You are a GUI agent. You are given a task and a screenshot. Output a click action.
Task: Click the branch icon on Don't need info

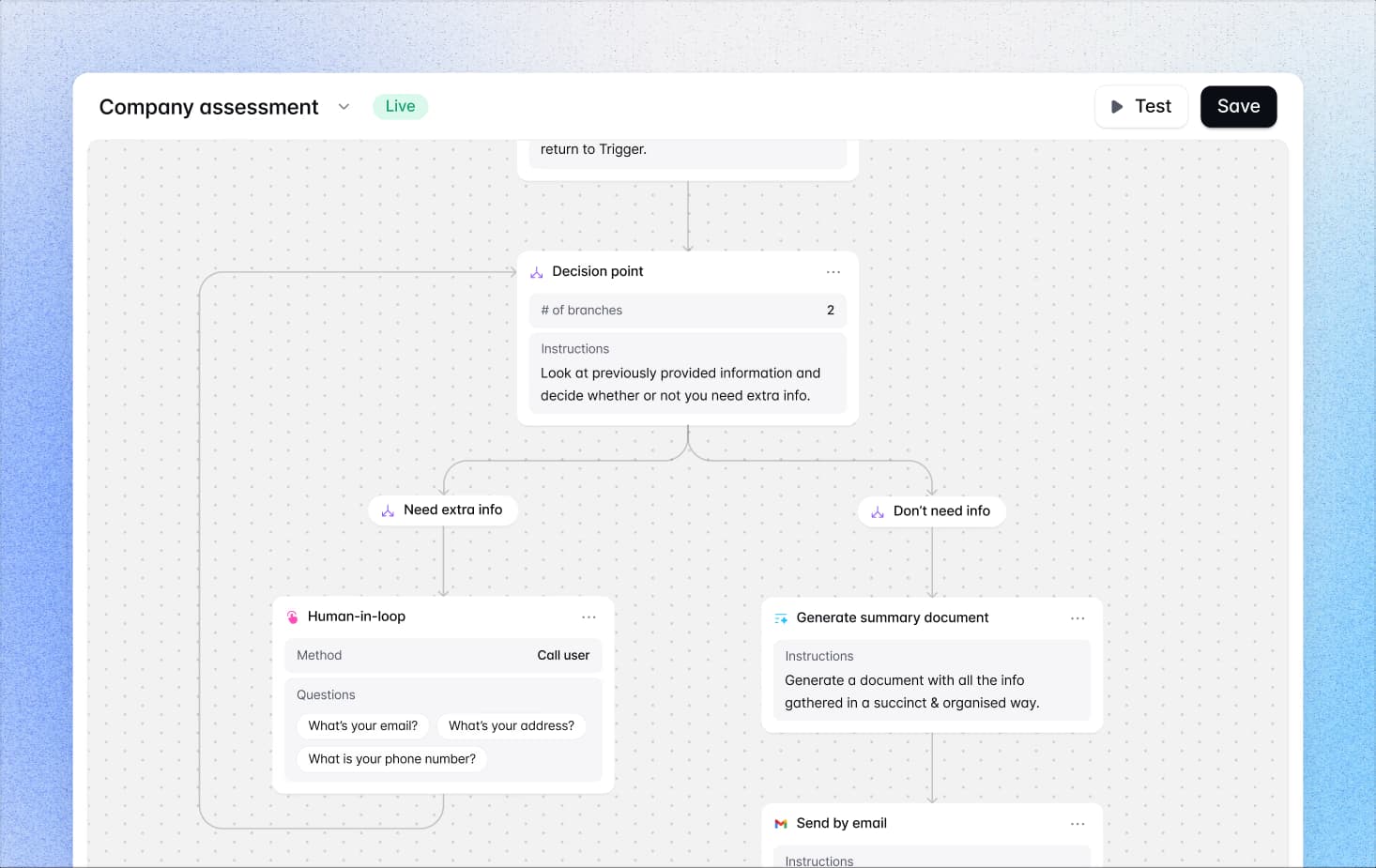(877, 511)
